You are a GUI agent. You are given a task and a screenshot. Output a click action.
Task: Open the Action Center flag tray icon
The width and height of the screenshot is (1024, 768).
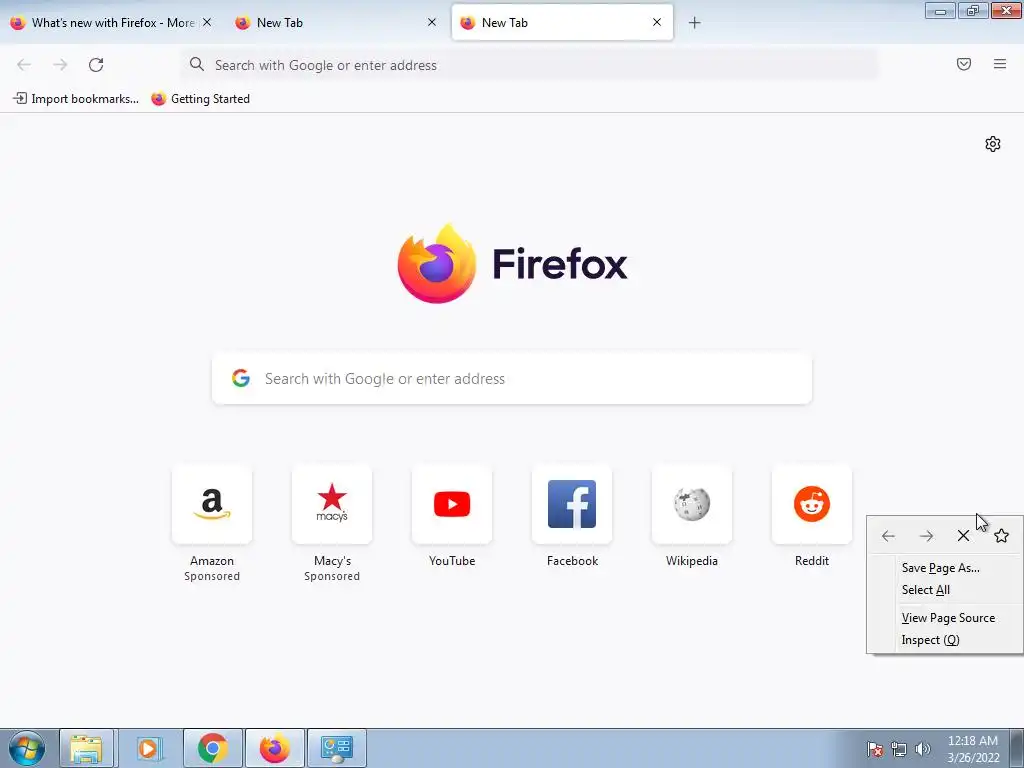[x=874, y=749]
